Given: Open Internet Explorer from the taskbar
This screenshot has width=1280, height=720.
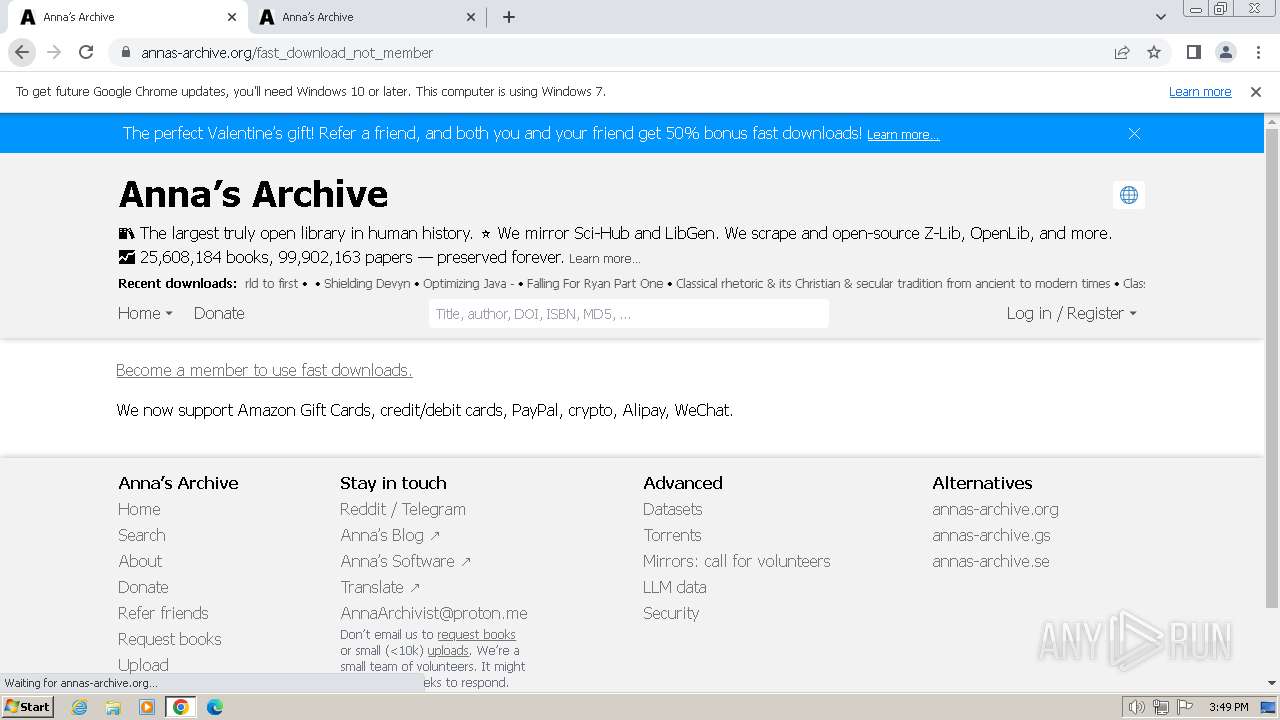Looking at the screenshot, I should click(80, 707).
